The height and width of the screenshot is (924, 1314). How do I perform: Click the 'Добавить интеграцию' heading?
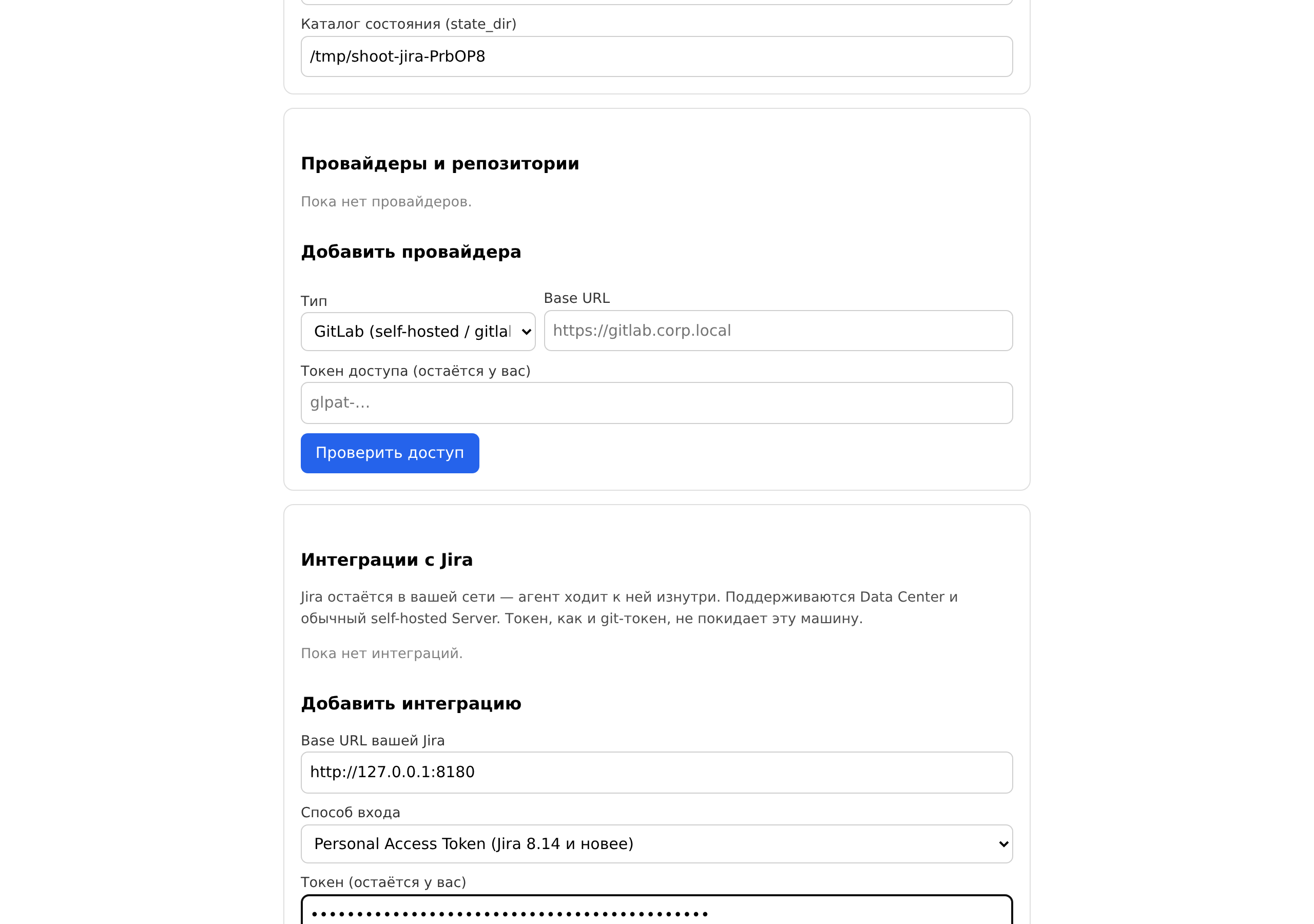tap(411, 704)
